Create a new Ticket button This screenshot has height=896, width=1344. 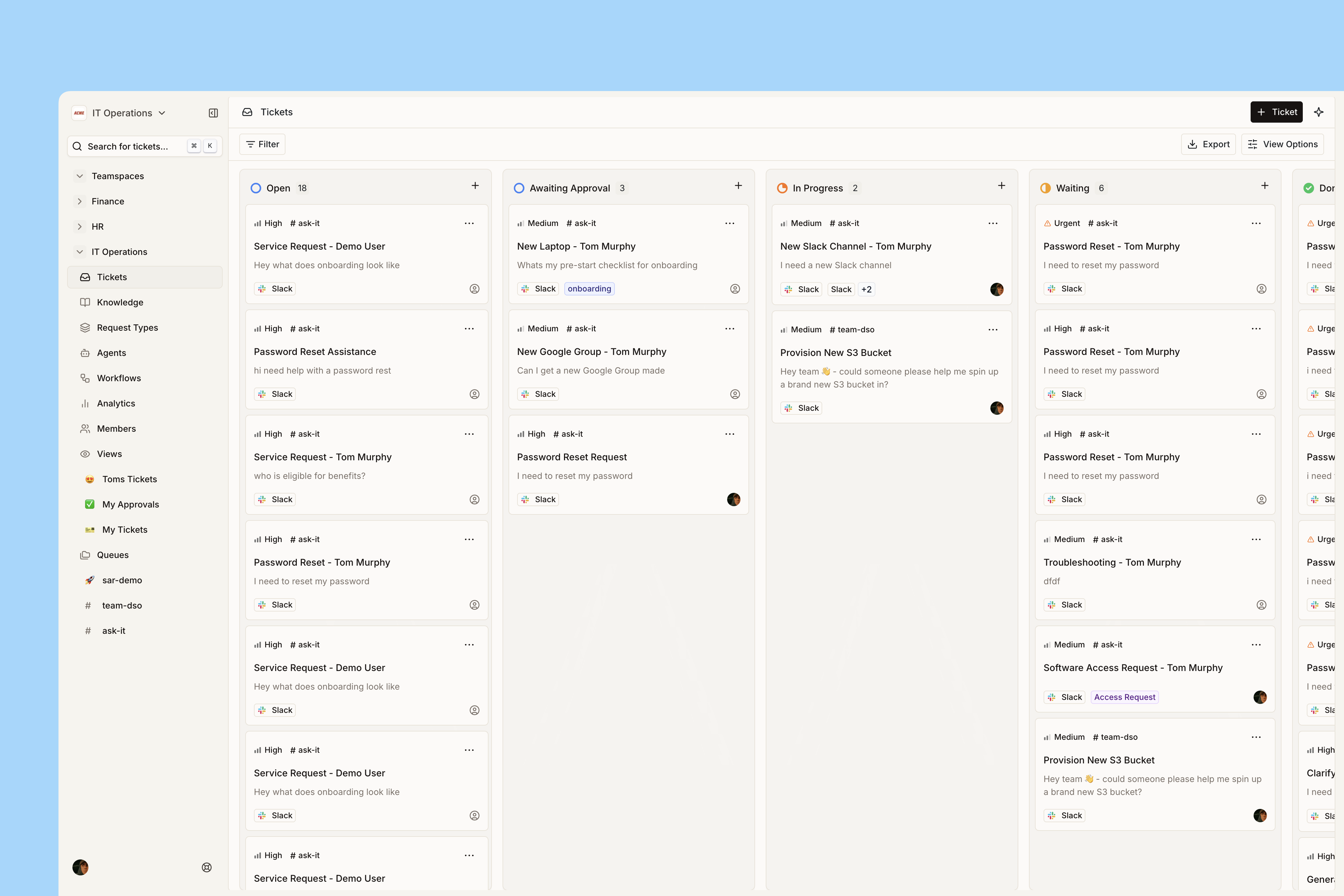(1276, 112)
